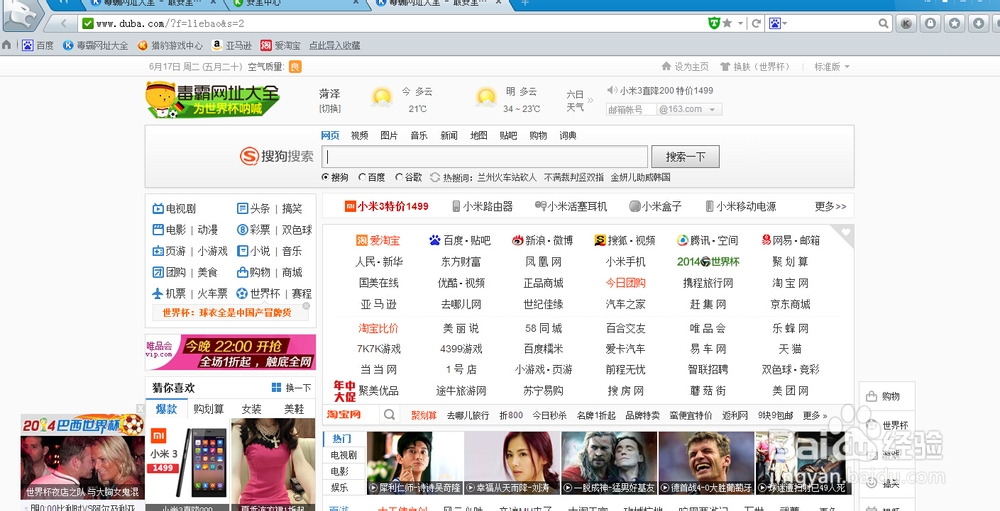This screenshot has height=511, width=1000.
Task: Select the 图片 search tab
Action: [389, 135]
